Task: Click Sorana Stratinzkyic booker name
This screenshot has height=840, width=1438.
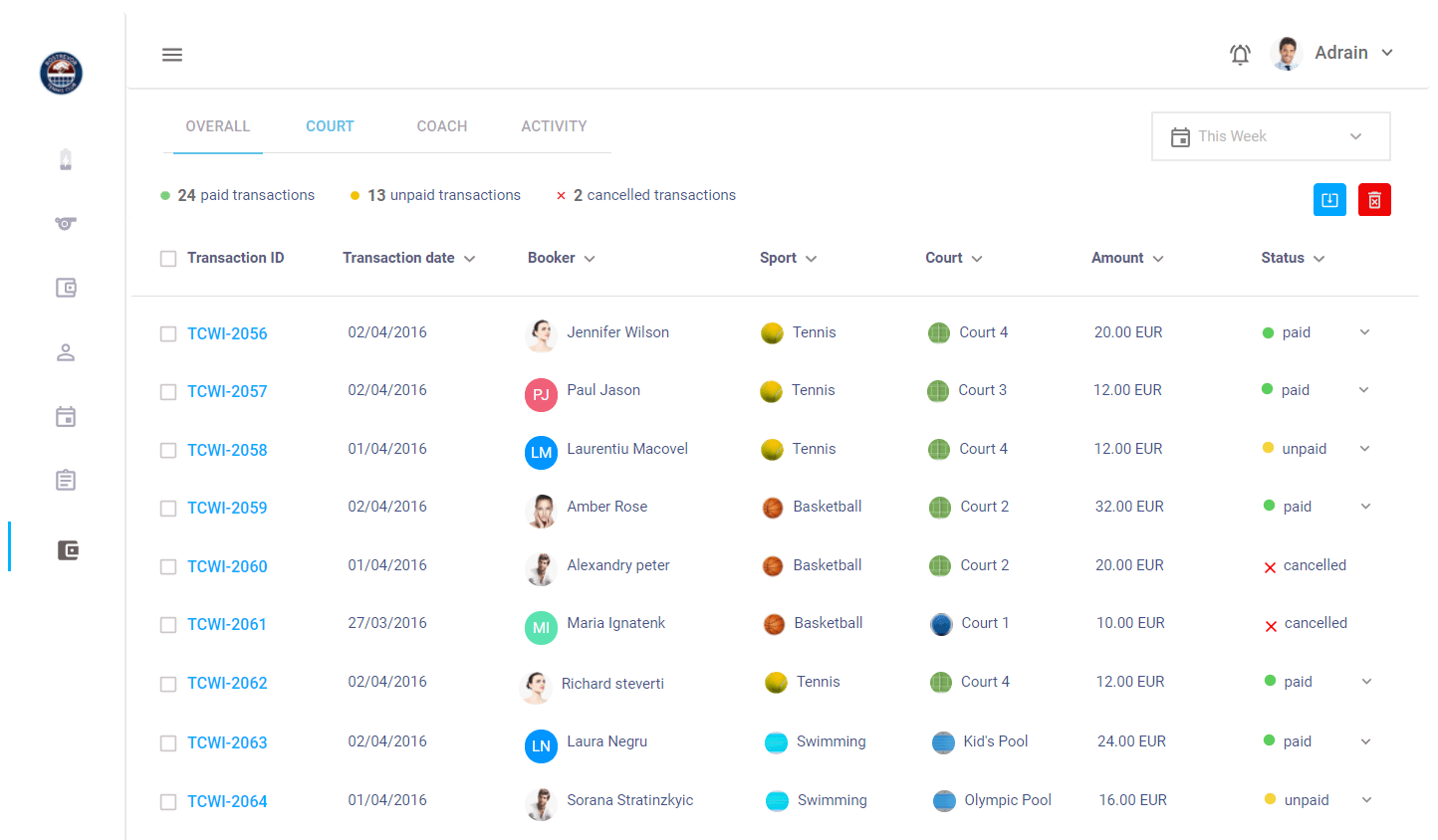Action: coord(630,800)
